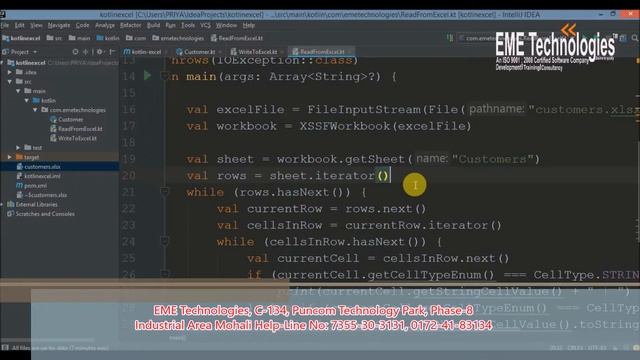Run main via the green gutter arrow
Screen dimensions: 640x360
(x=147, y=76)
